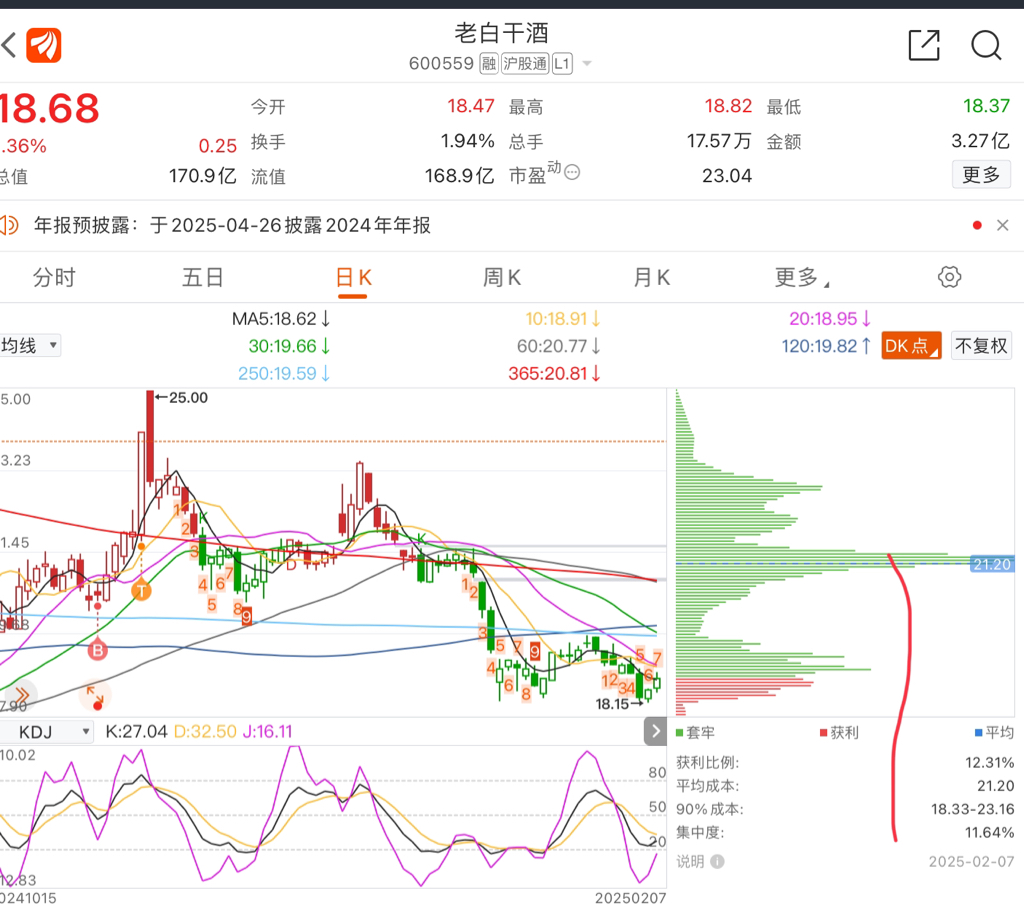Tap the blue 平均 legend
The image size is (1024, 907).
click(x=994, y=733)
